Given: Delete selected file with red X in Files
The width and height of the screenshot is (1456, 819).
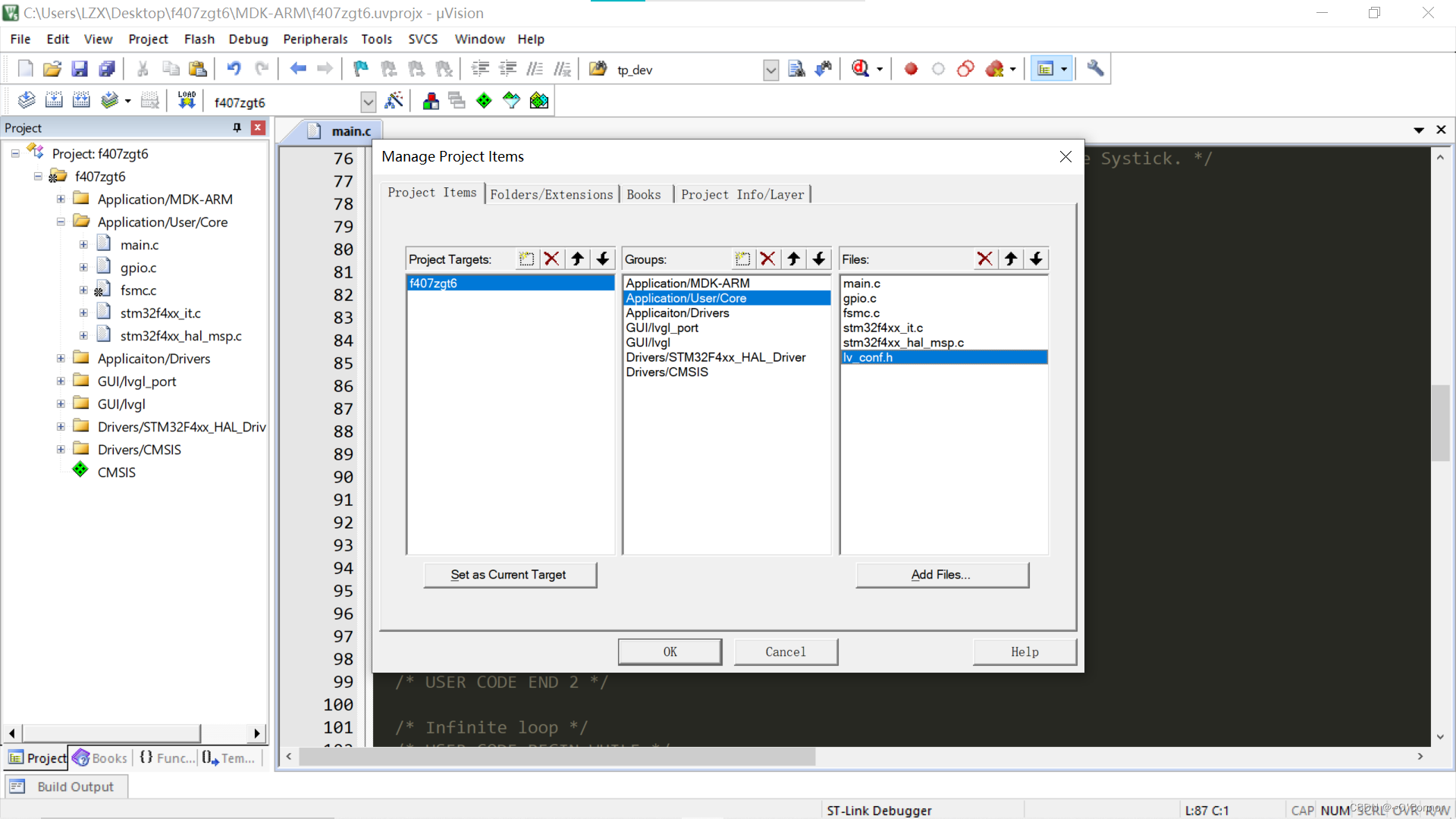Looking at the screenshot, I should coord(984,259).
